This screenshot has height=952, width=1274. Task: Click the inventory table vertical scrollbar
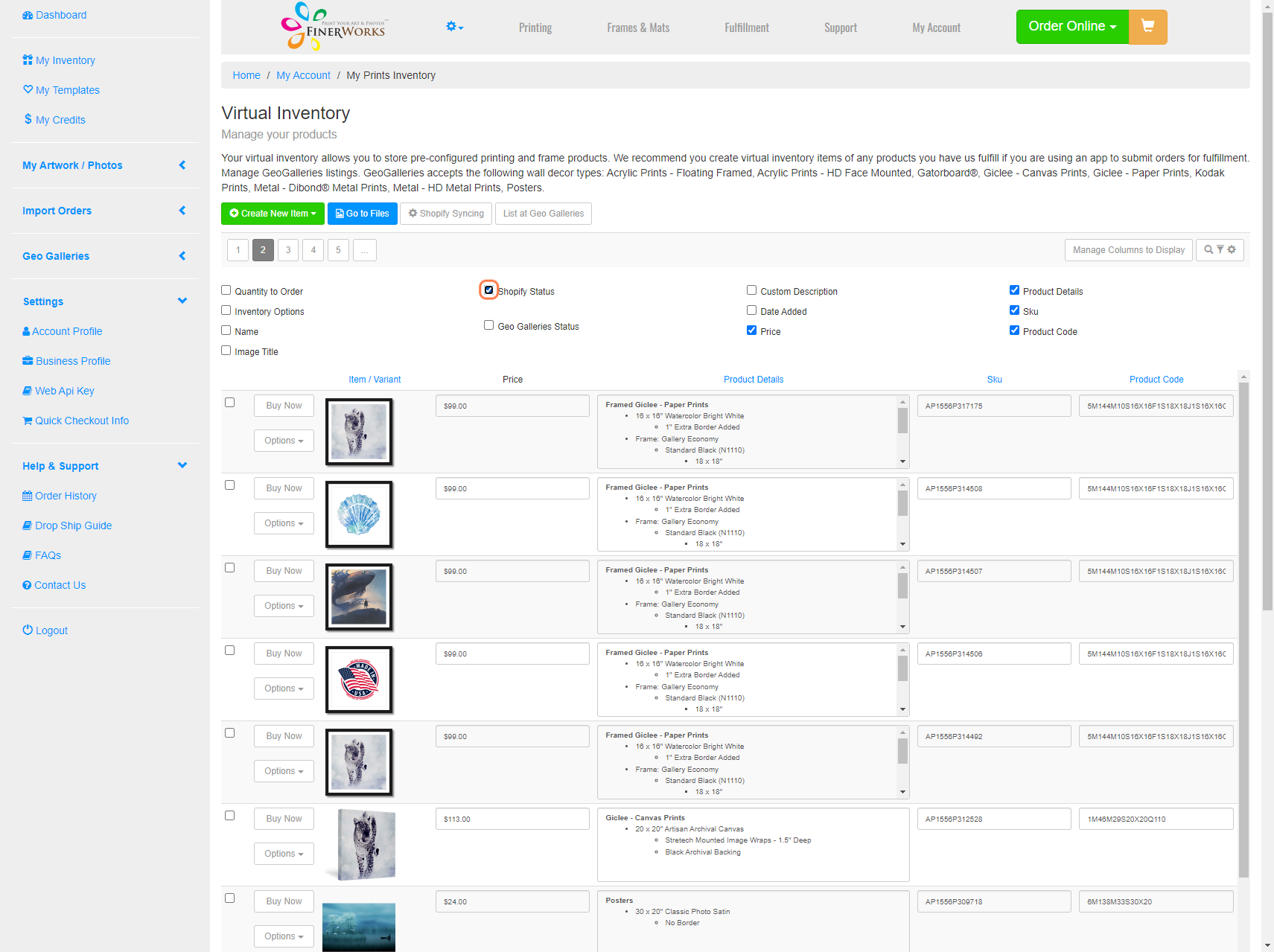click(x=1243, y=631)
